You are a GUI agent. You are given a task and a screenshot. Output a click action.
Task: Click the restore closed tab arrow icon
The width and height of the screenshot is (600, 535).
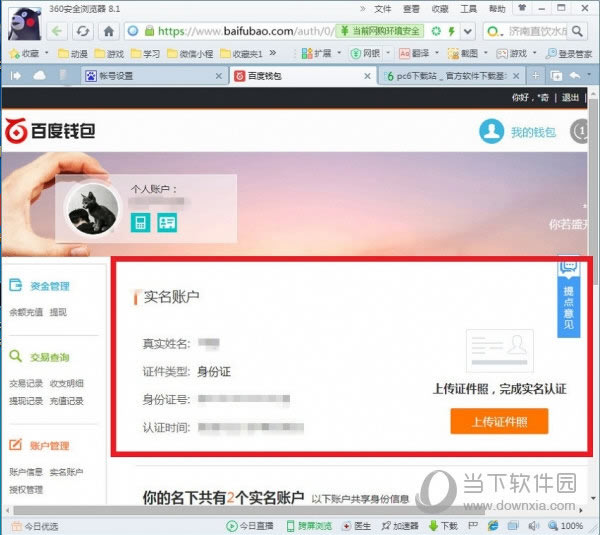pyautogui.click(x=575, y=75)
